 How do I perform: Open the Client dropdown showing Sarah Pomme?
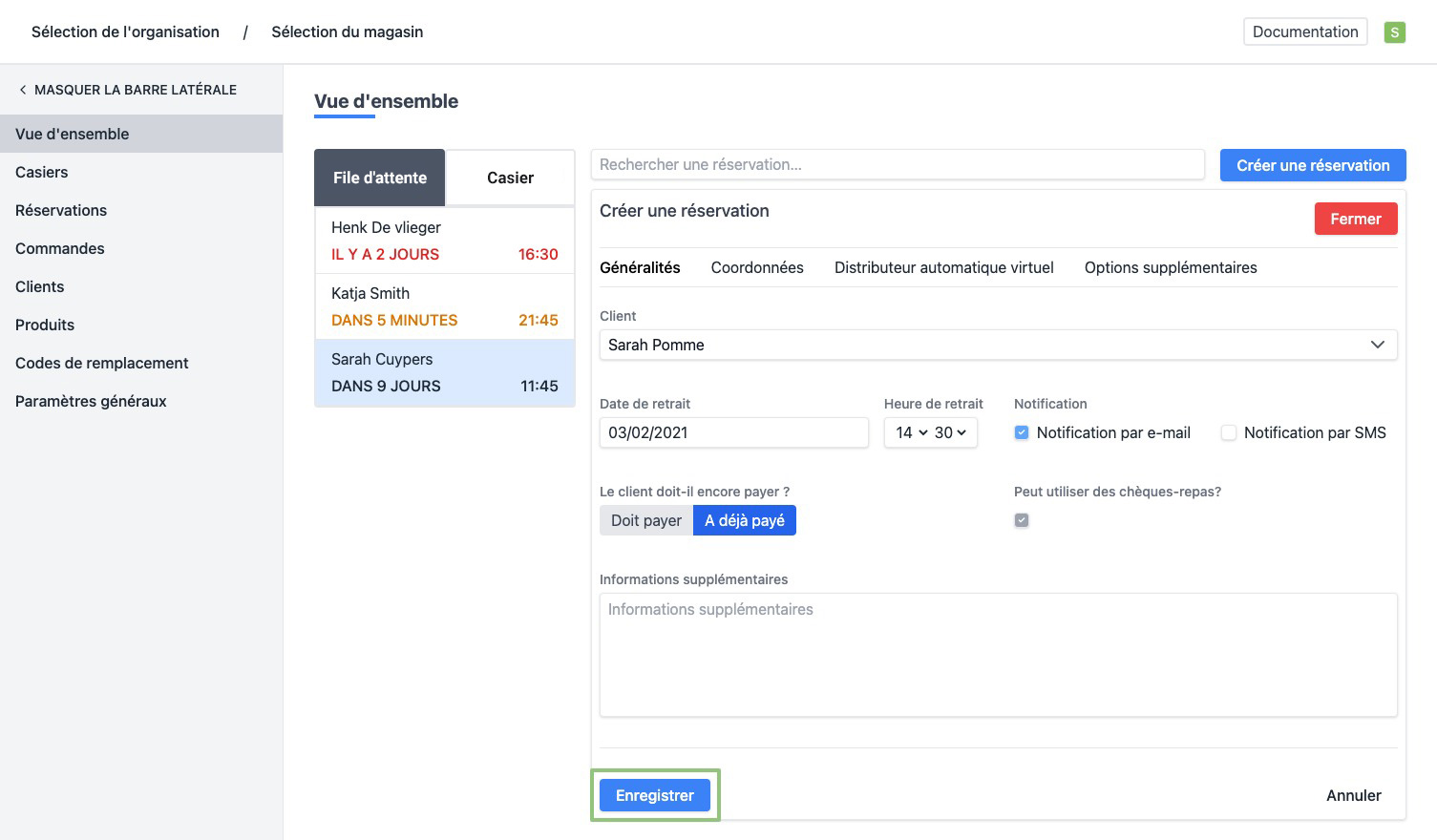[998, 345]
